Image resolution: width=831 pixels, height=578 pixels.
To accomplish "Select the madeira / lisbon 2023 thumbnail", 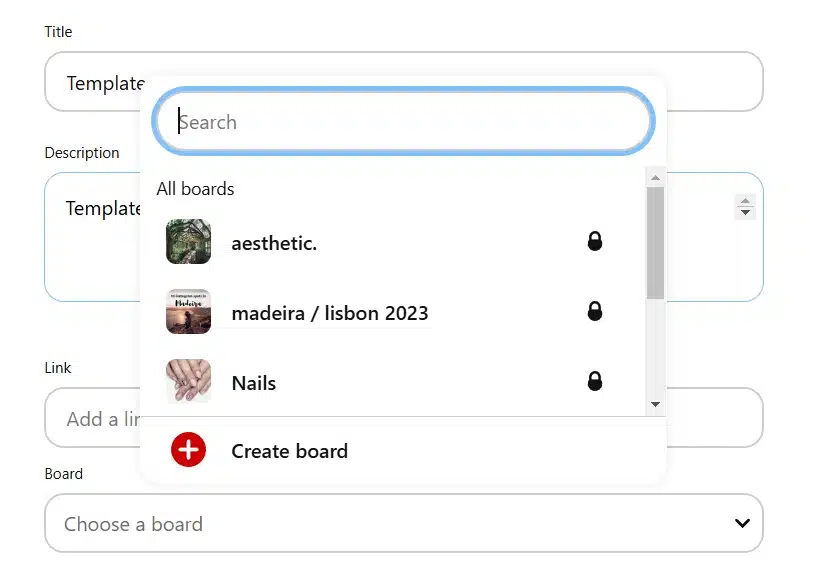I will coord(188,312).
